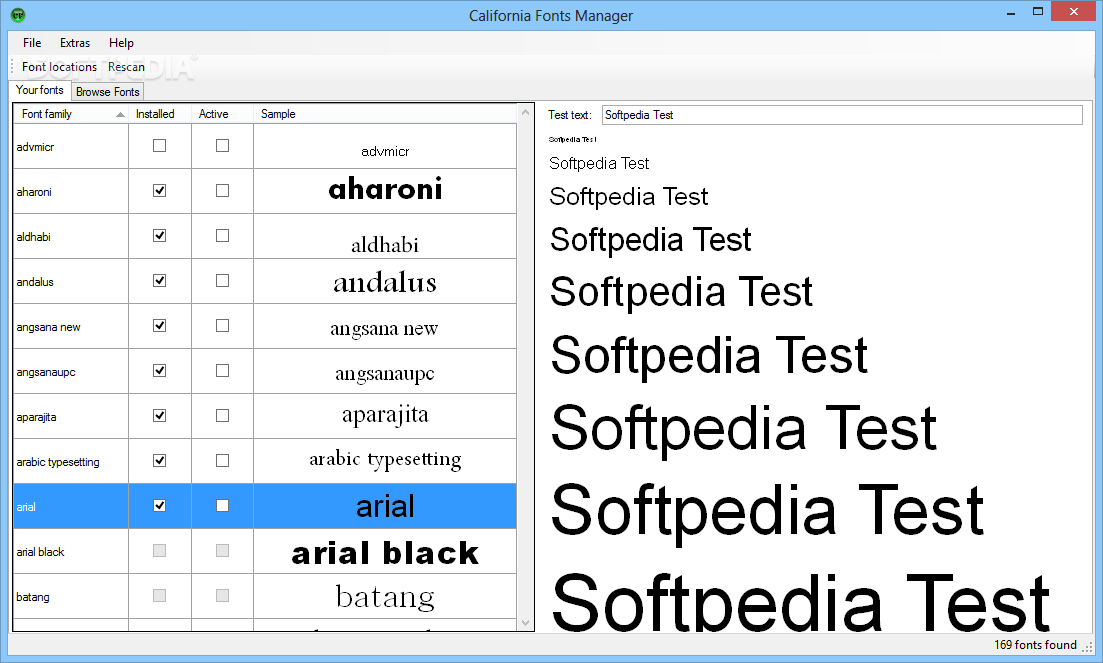Uncheck Installed checkbox for arabic typesetting
This screenshot has width=1103, height=663.
point(160,461)
